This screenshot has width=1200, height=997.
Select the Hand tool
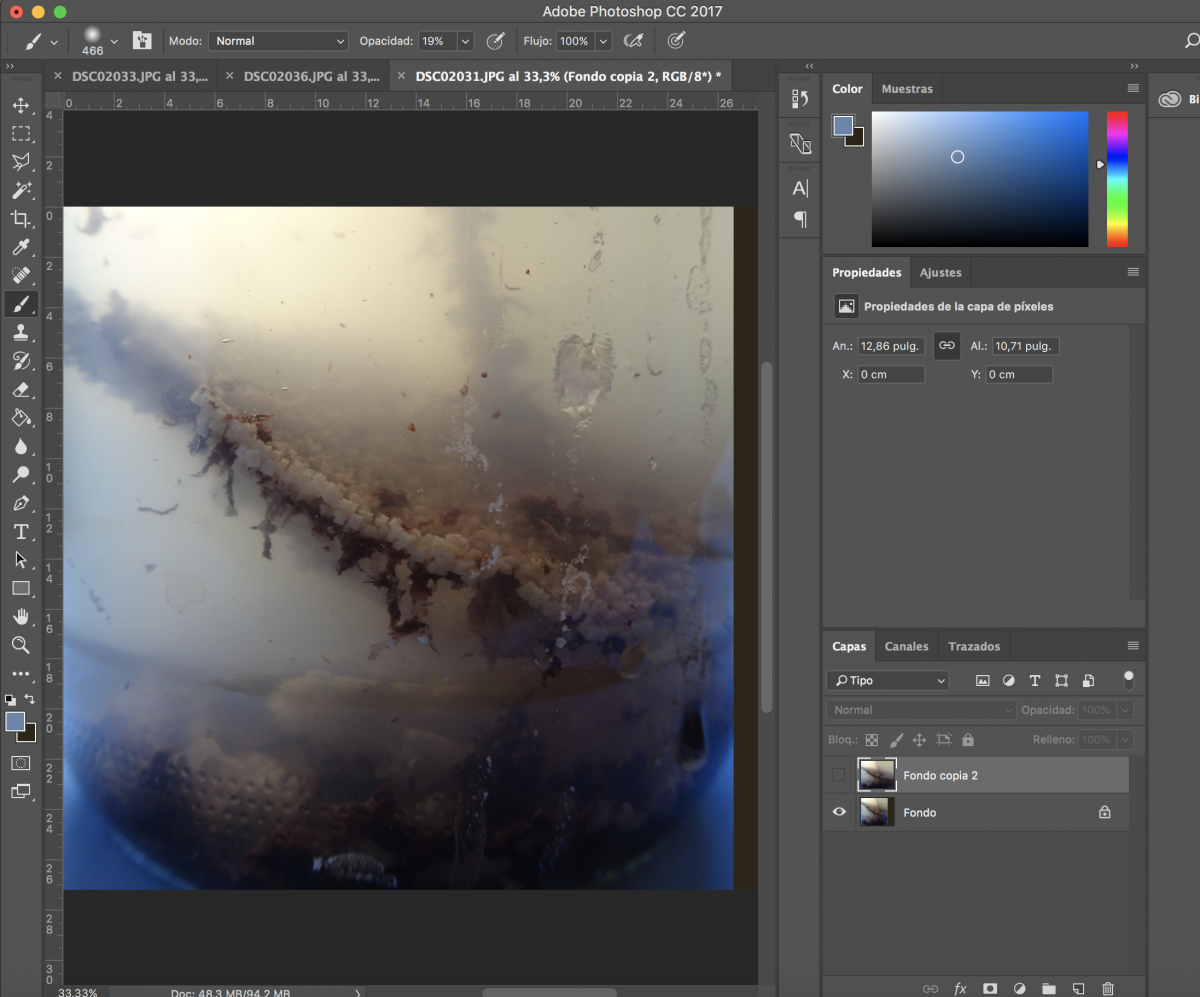coord(21,616)
